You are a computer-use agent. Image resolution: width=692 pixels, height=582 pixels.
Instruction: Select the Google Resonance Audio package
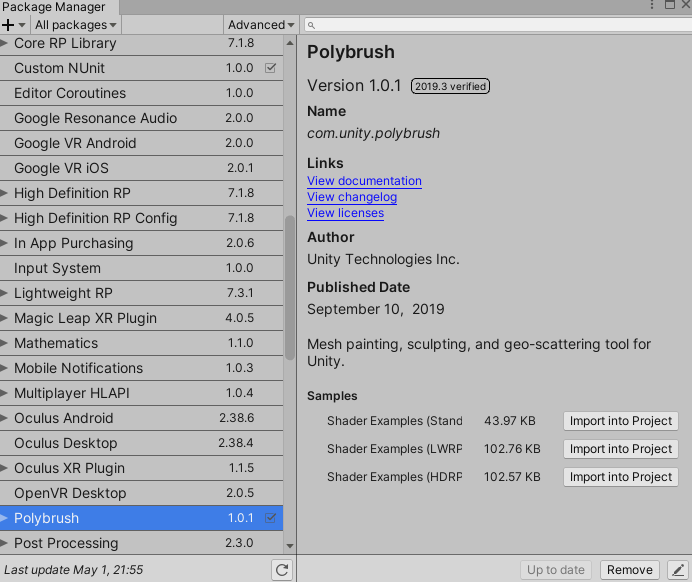(141, 118)
